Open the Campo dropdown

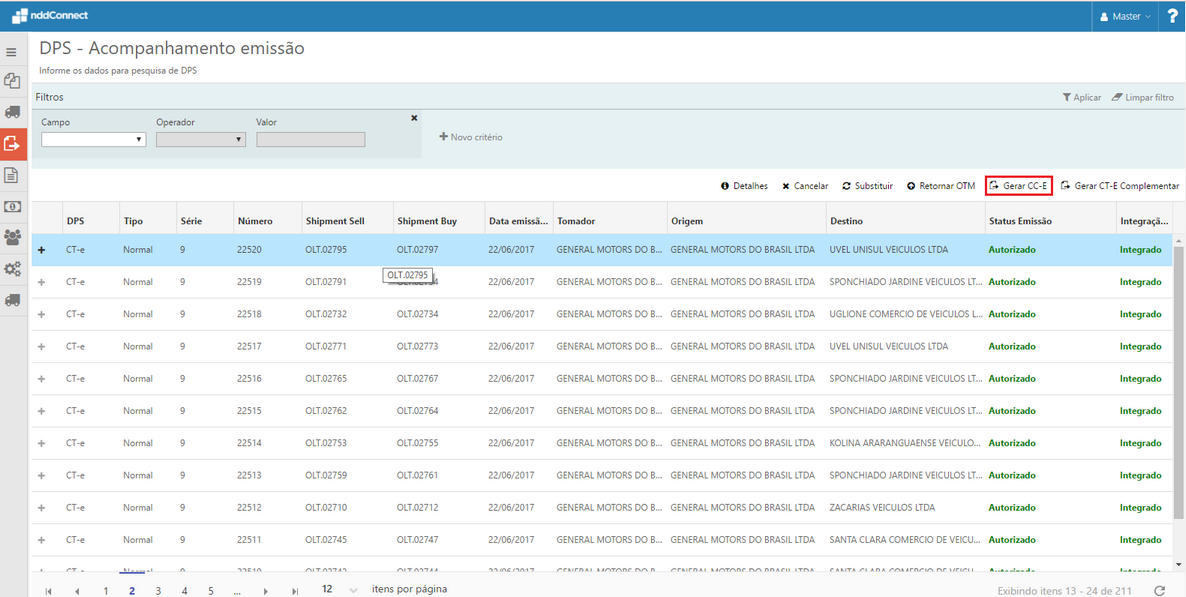point(94,140)
